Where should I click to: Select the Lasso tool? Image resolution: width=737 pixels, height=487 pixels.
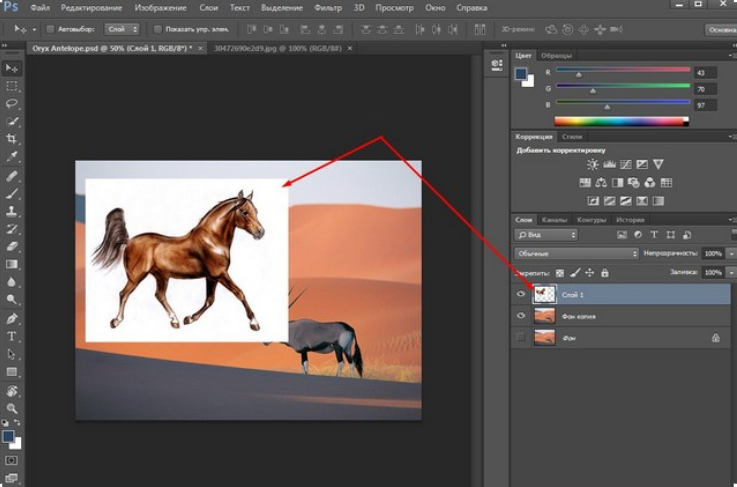(x=12, y=103)
